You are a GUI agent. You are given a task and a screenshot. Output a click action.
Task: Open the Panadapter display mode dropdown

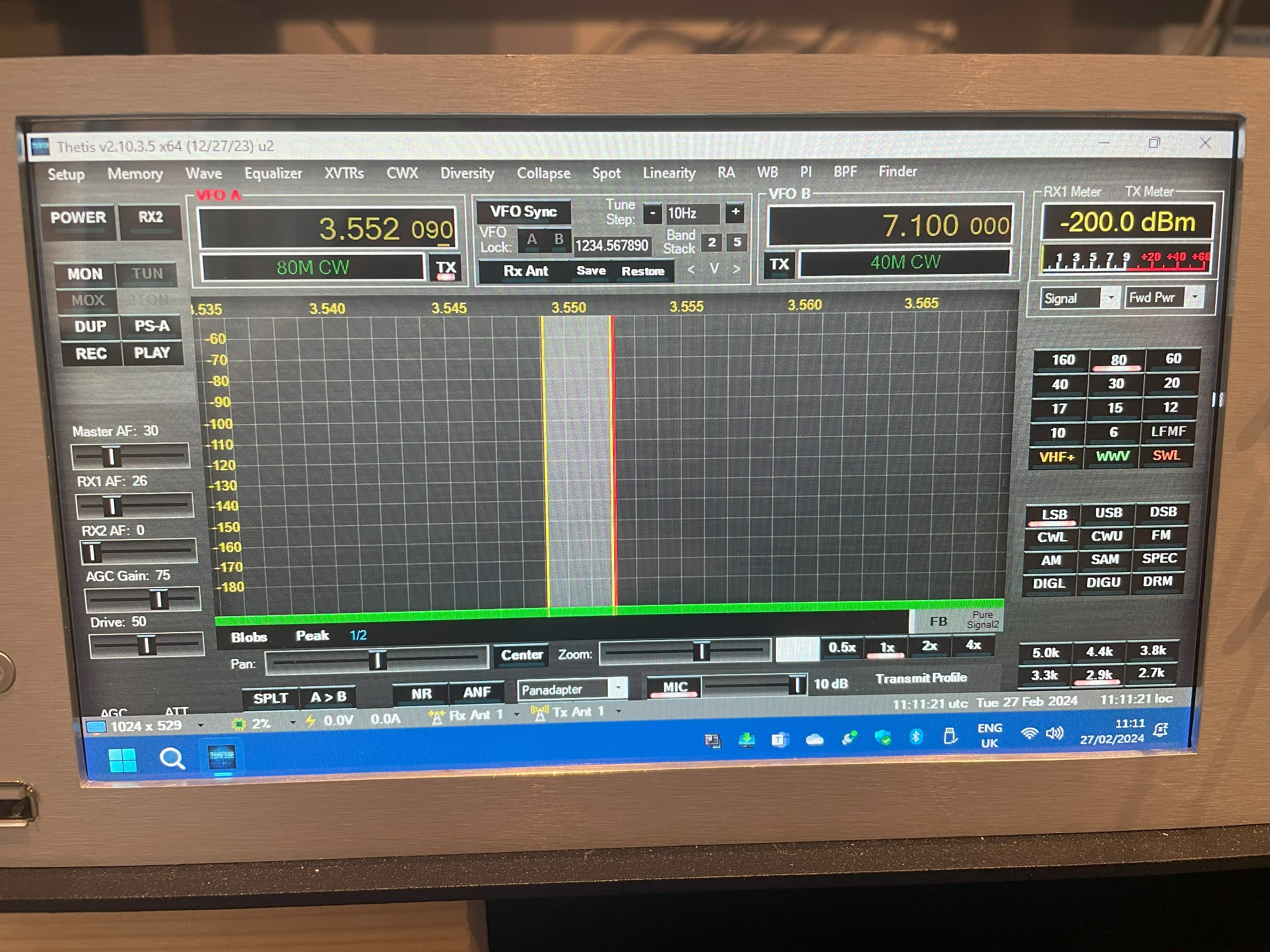click(572, 689)
